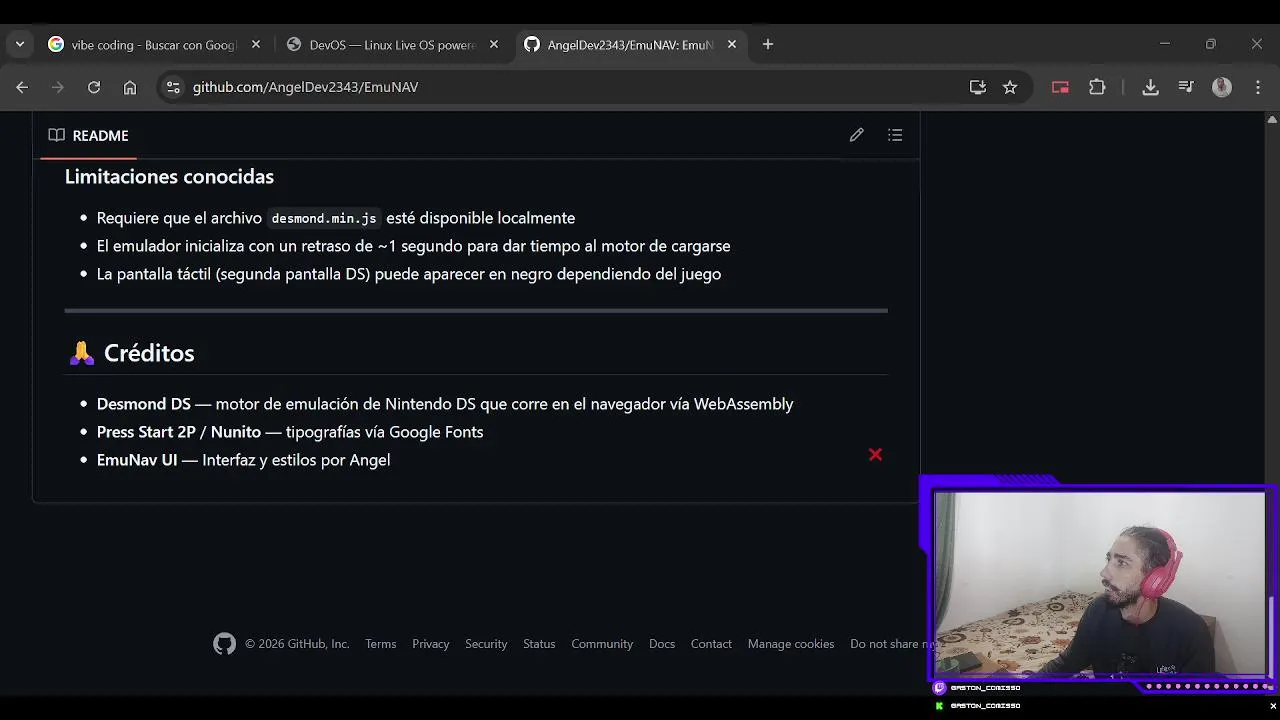
Task: Go forward in browser history
Action: point(58,87)
